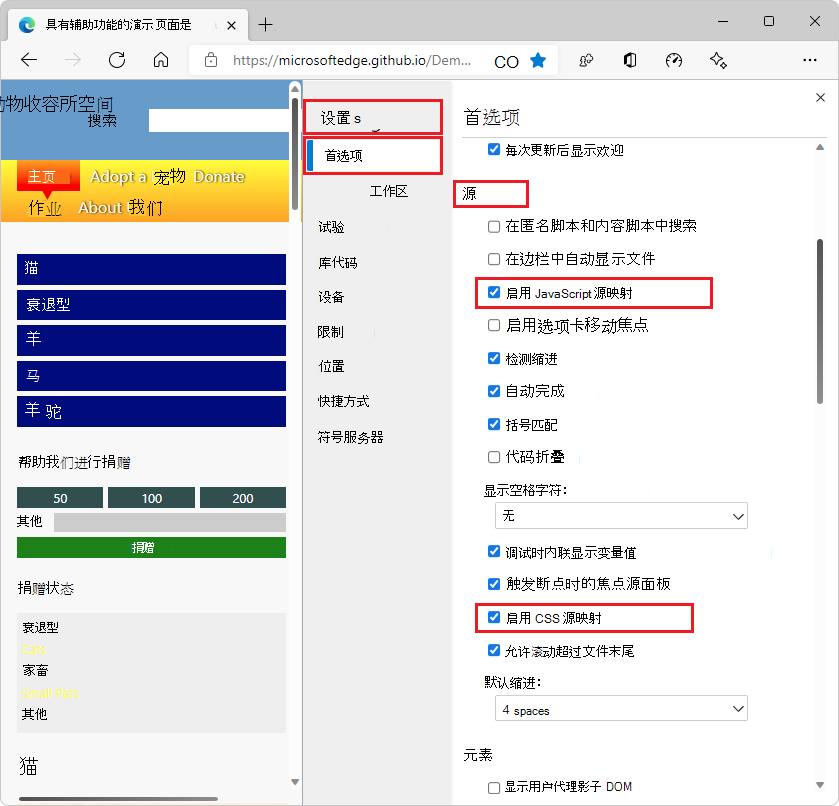Reload the page with the refresh icon
Viewport: 839px width, 806px height.
[x=117, y=60]
